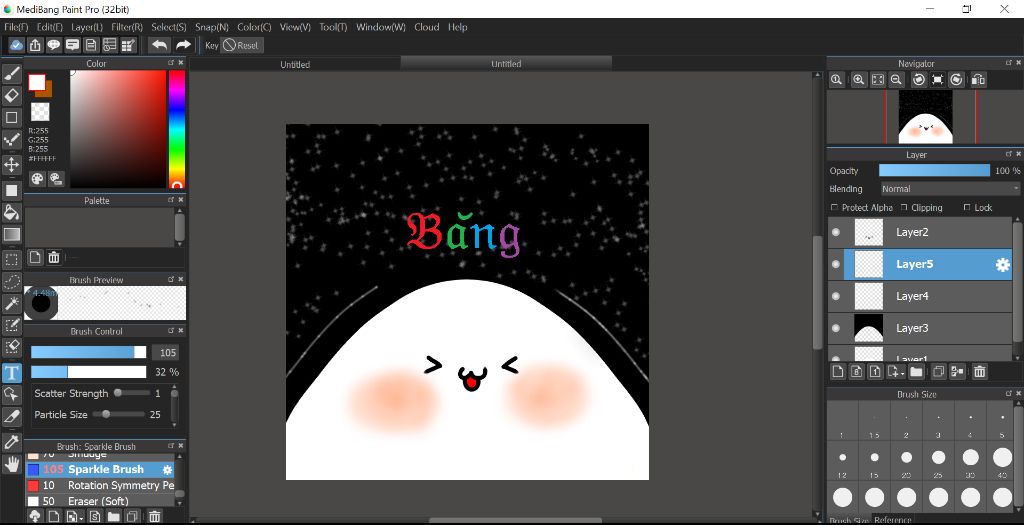Delete palette color with trash icon
This screenshot has height=525, width=1024.
click(x=54, y=257)
